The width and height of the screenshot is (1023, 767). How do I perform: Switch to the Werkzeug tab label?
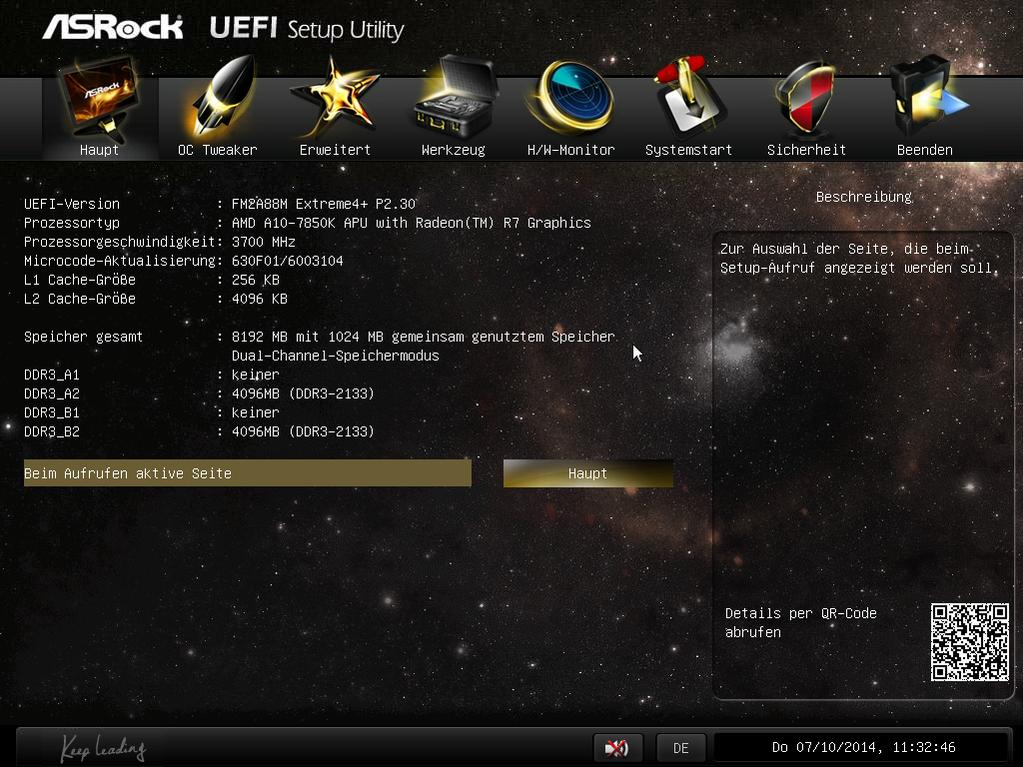pyautogui.click(x=453, y=150)
